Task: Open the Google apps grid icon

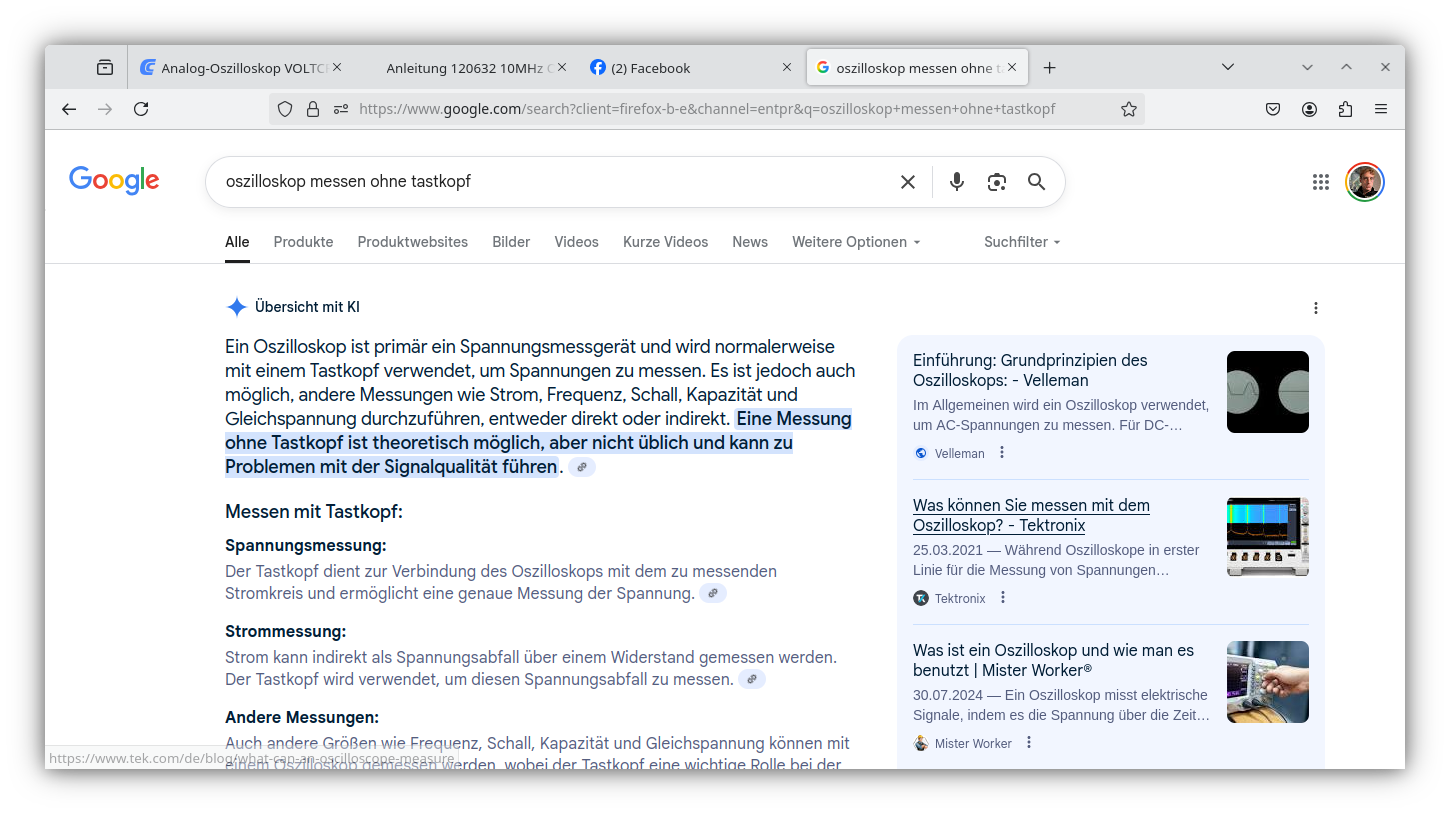Action: pos(1320,182)
